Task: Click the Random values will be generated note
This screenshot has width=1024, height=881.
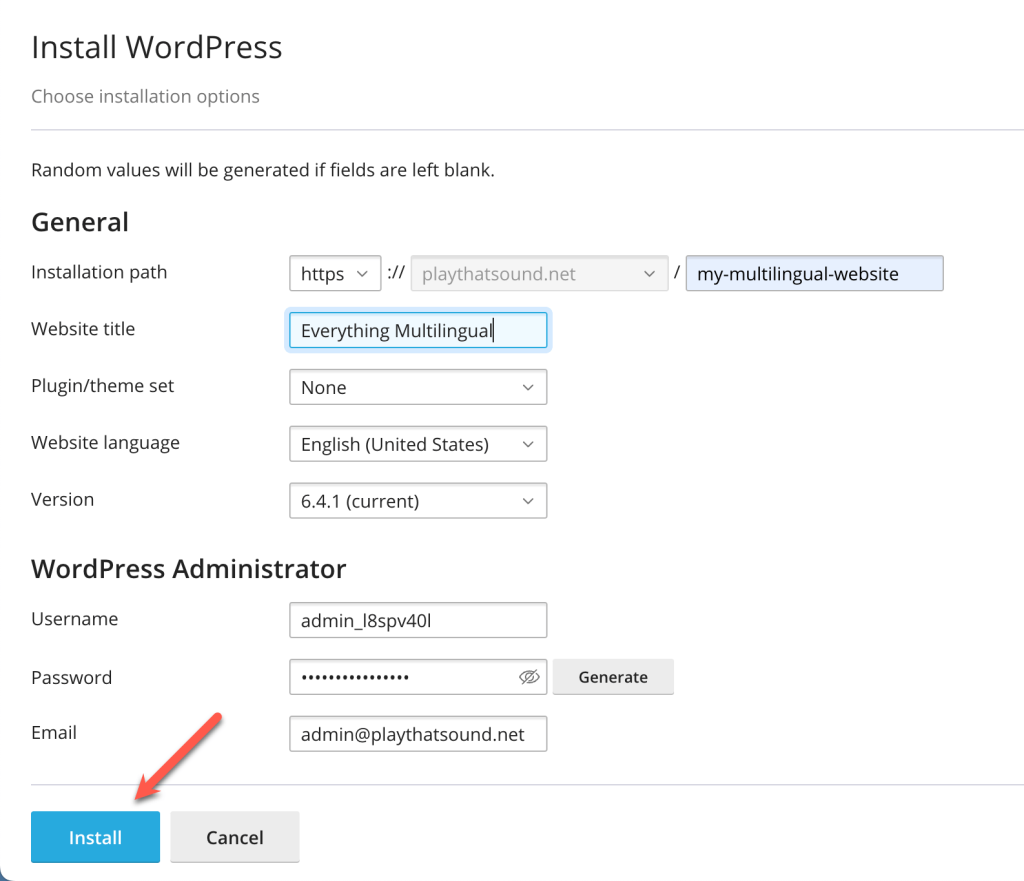Action: [x=263, y=170]
